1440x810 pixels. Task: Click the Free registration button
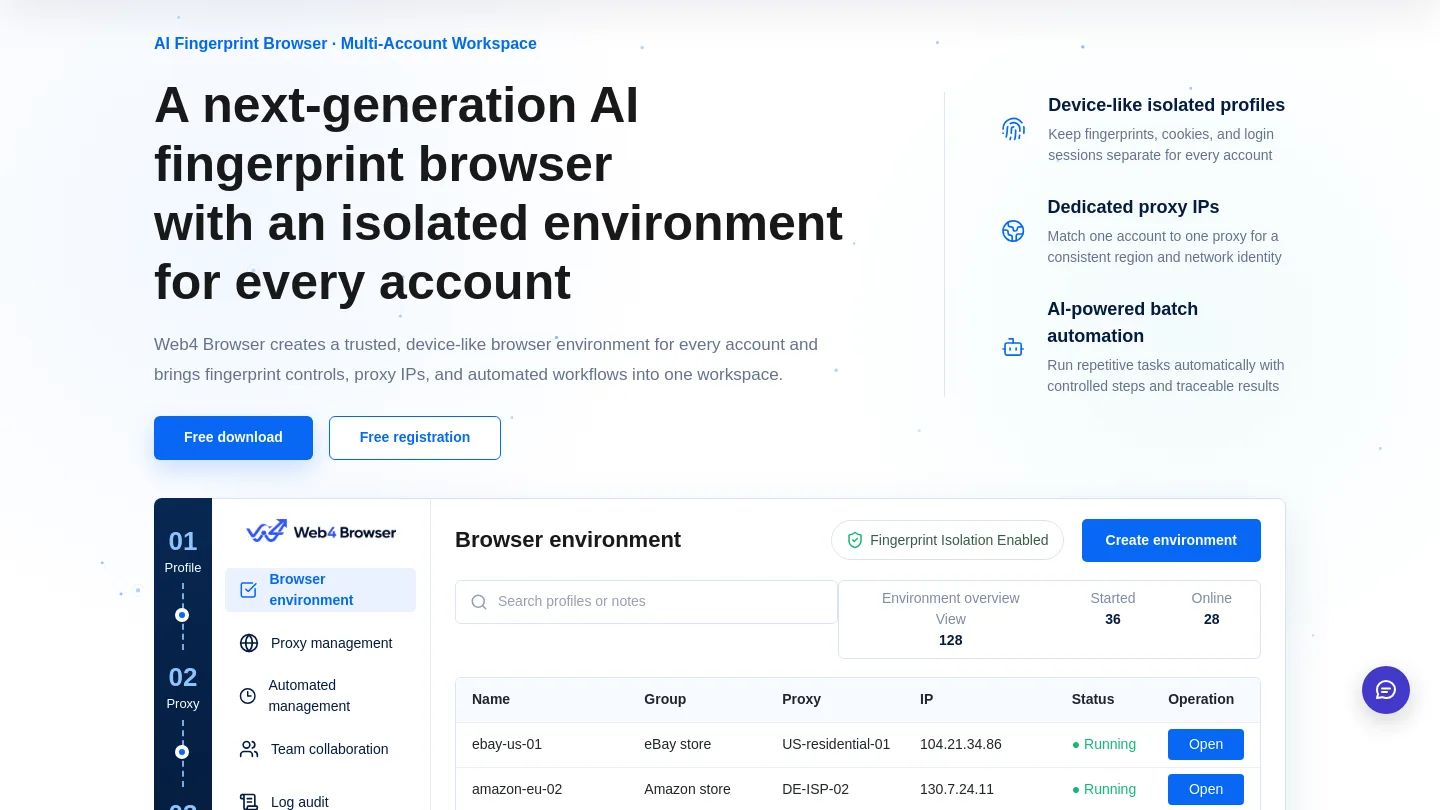(x=415, y=438)
